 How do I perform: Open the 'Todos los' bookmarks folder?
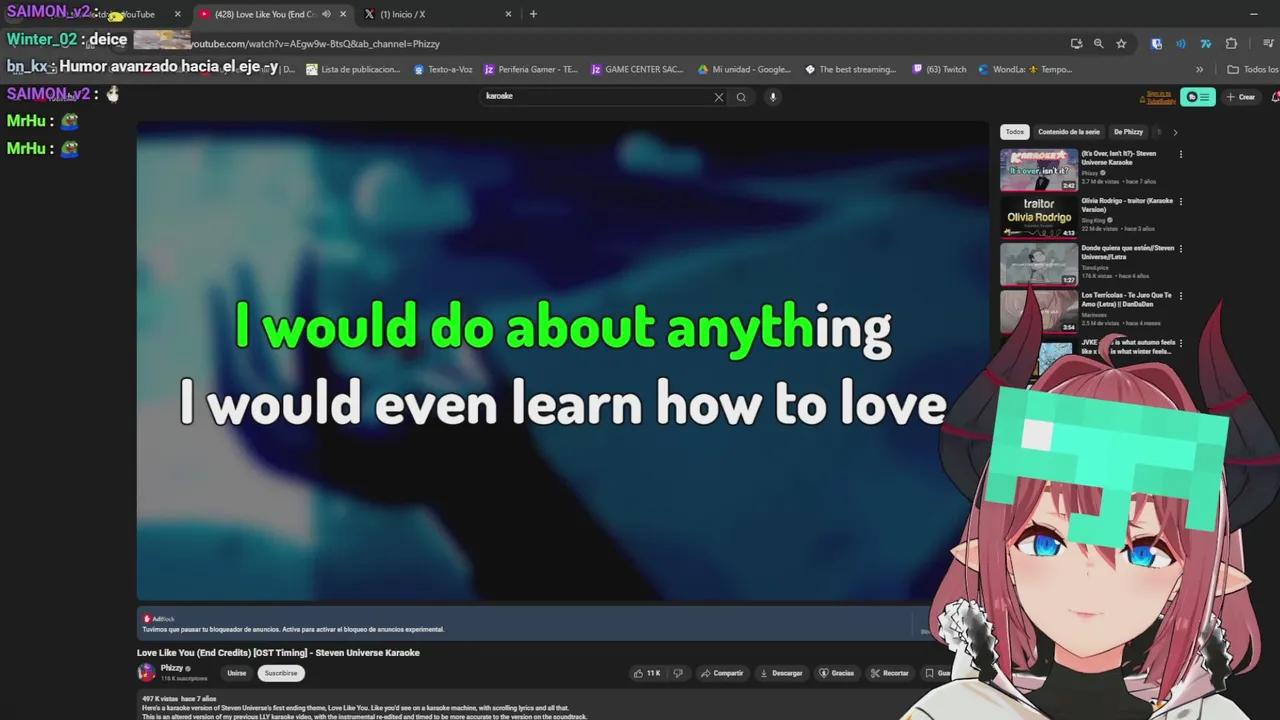[1253, 70]
